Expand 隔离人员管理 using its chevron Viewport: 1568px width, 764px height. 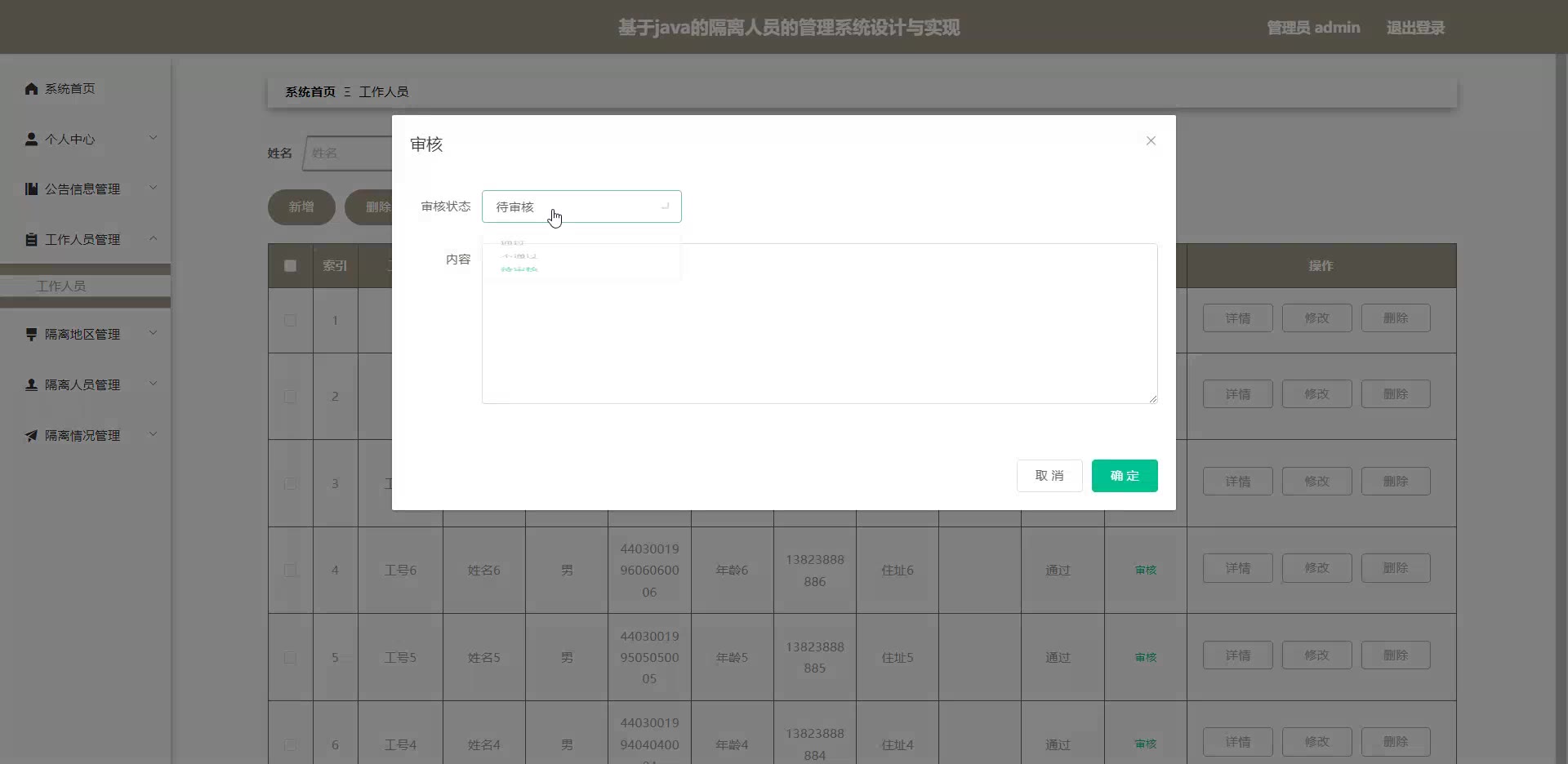click(x=153, y=384)
